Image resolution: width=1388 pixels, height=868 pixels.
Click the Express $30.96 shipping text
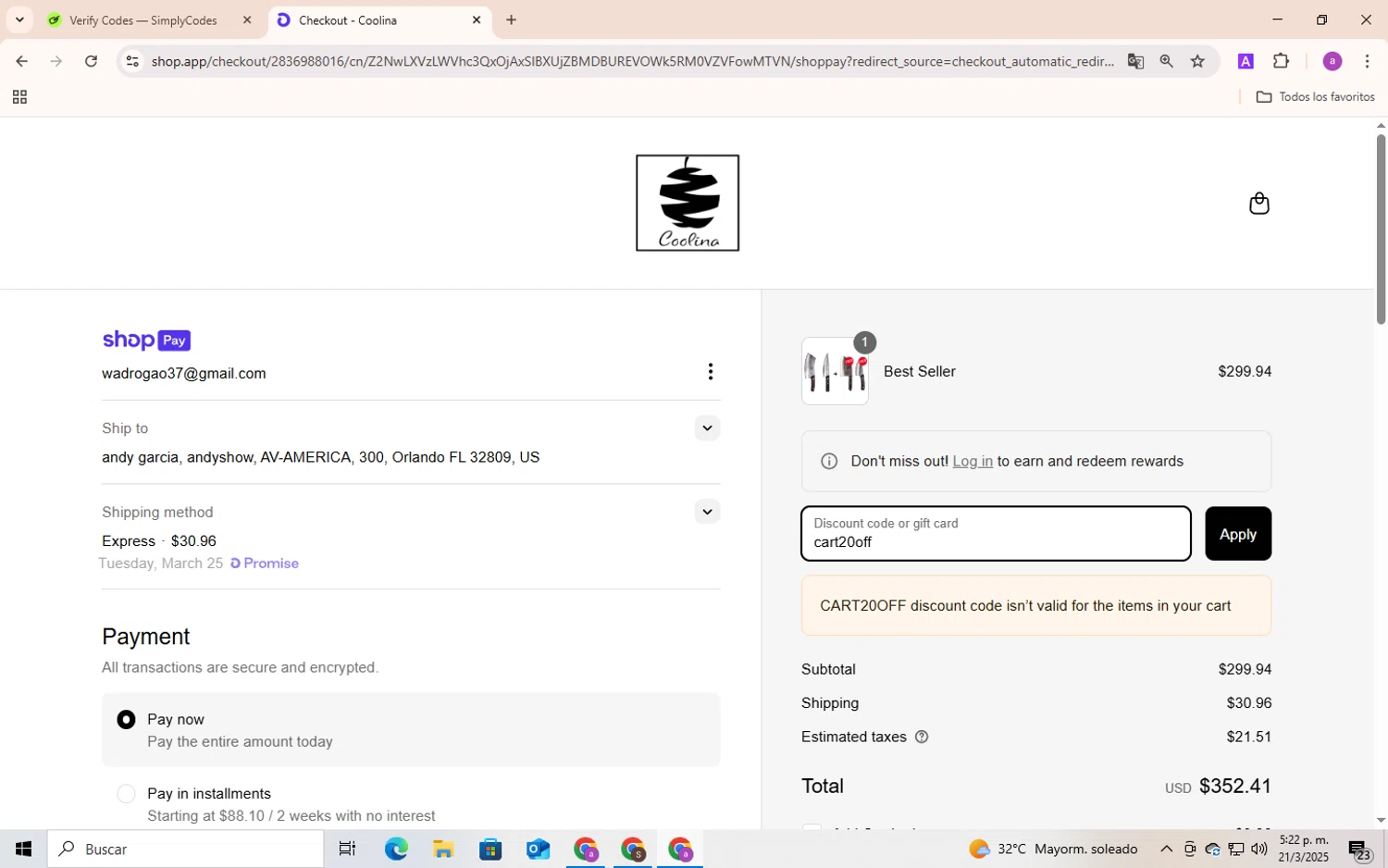[159, 540]
